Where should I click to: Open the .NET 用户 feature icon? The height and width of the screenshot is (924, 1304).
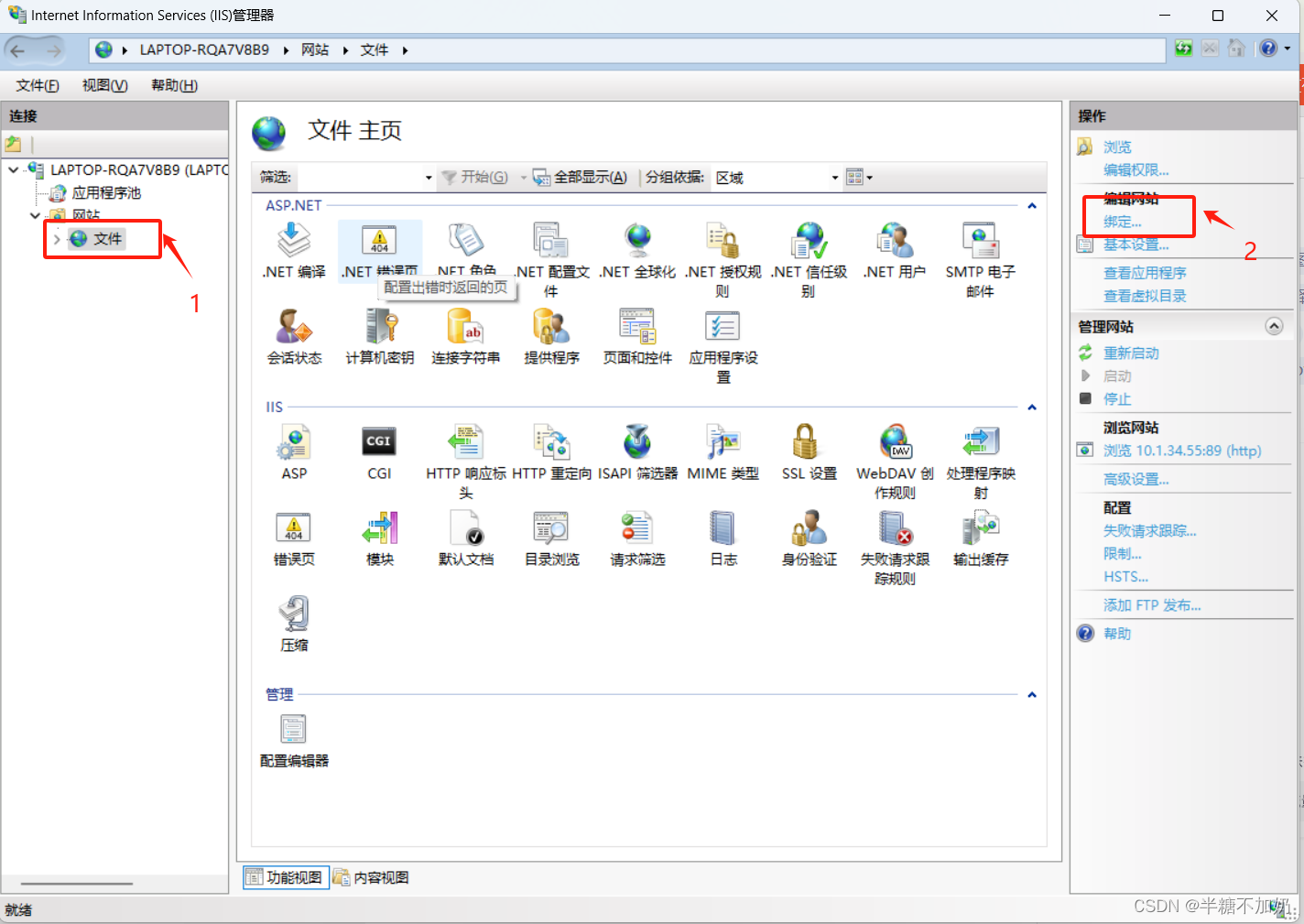pos(895,241)
